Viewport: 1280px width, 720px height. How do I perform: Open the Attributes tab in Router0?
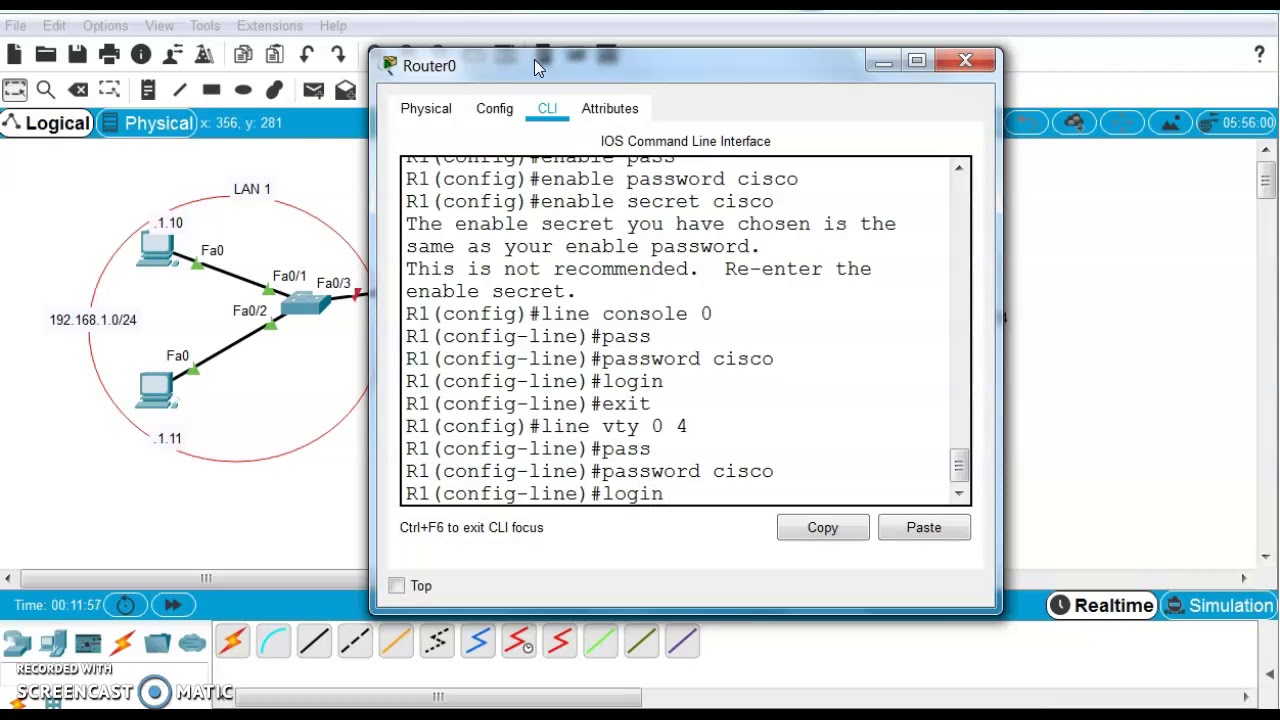pyautogui.click(x=610, y=109)
